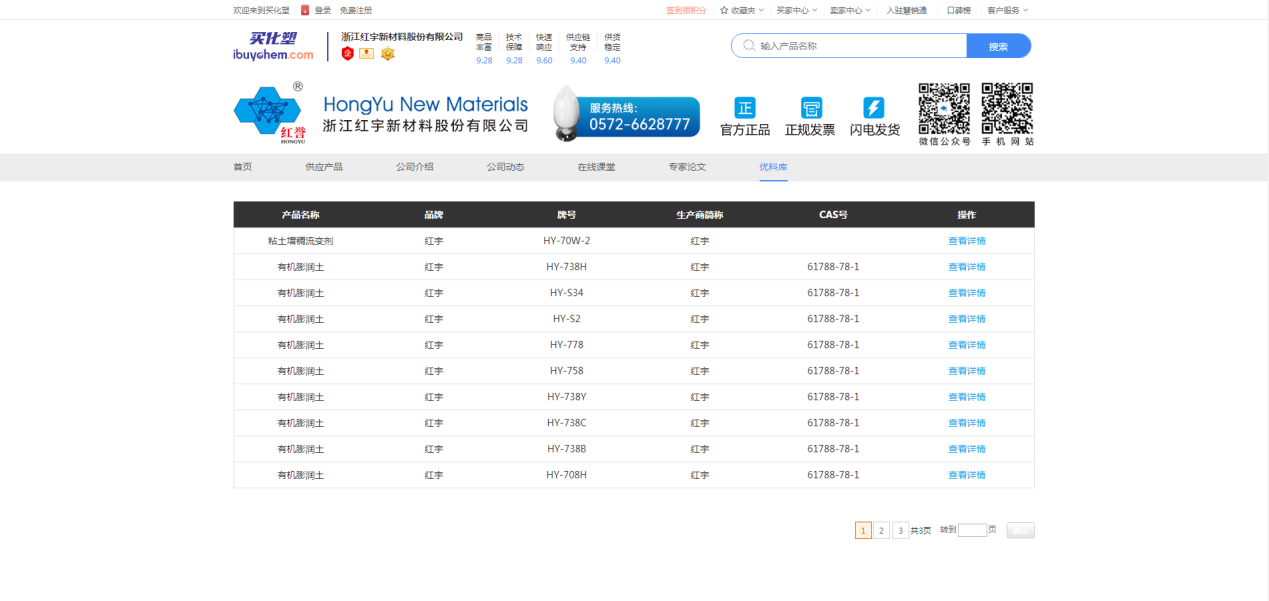Select the 优料库 tab
1269x601 pixels.
pos(773,167)
